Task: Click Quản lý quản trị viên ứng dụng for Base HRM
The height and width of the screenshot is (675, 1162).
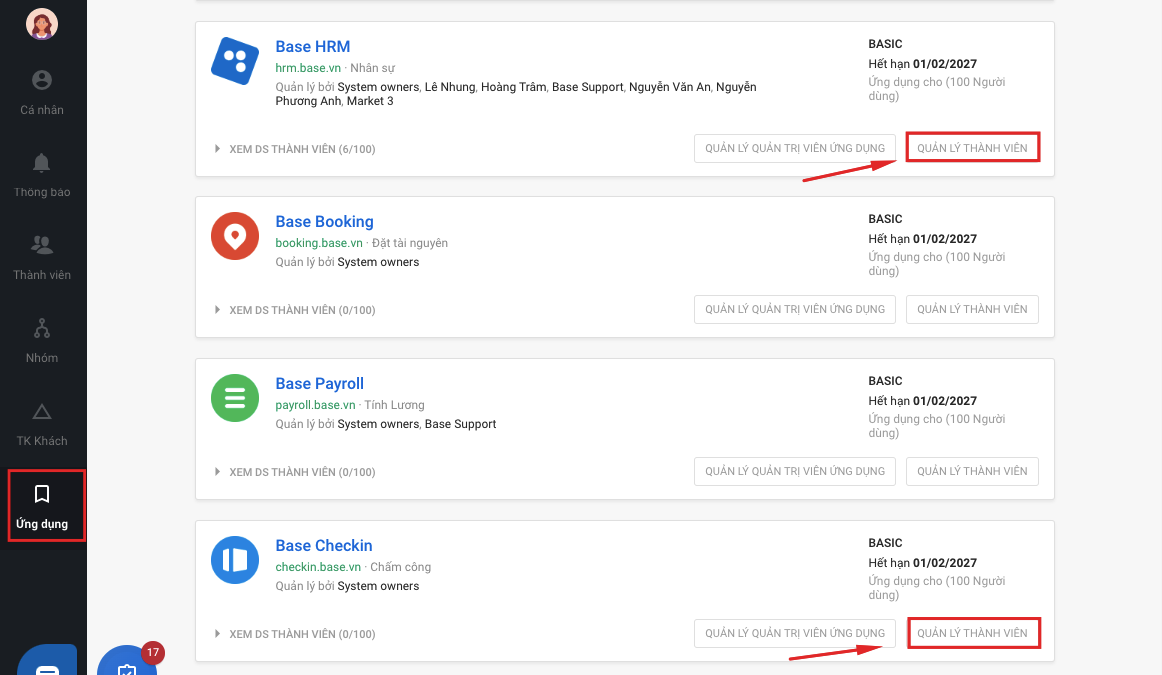Action: (x=794, y=148)
